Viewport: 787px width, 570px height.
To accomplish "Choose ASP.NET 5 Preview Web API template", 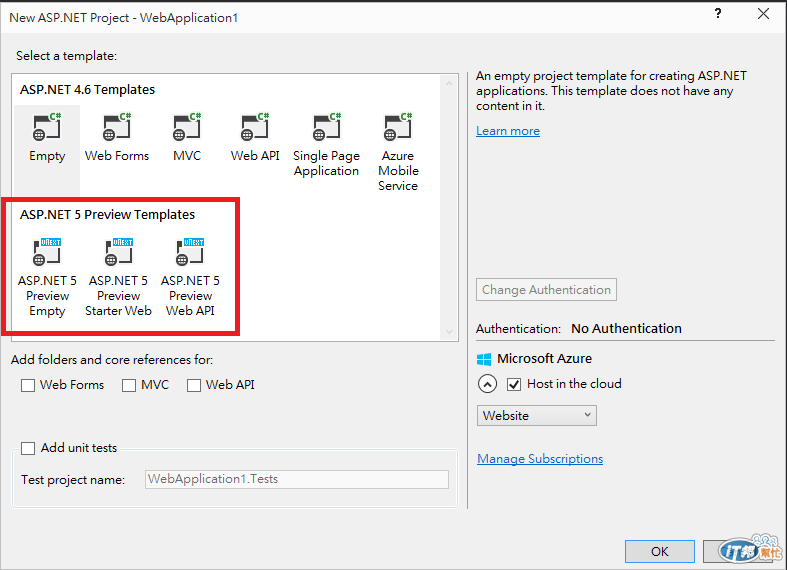I will pyautogui.click(x=190, y=277).
